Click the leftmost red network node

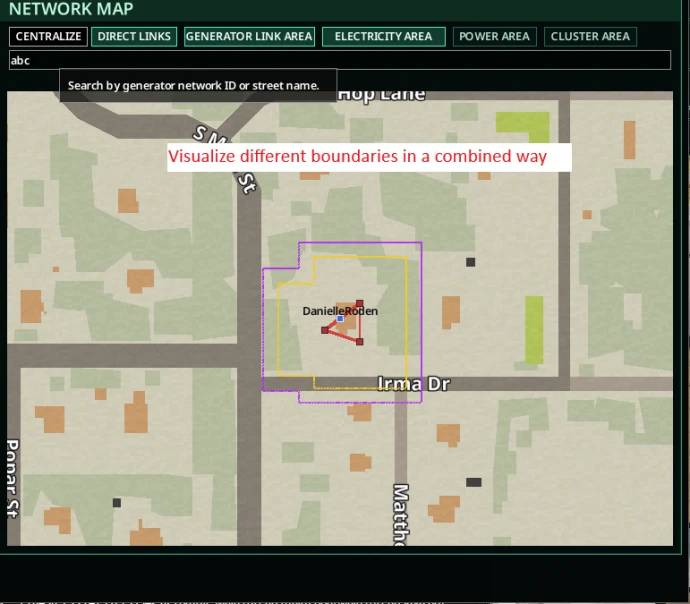pyautogui.click(x=324, y=330)
